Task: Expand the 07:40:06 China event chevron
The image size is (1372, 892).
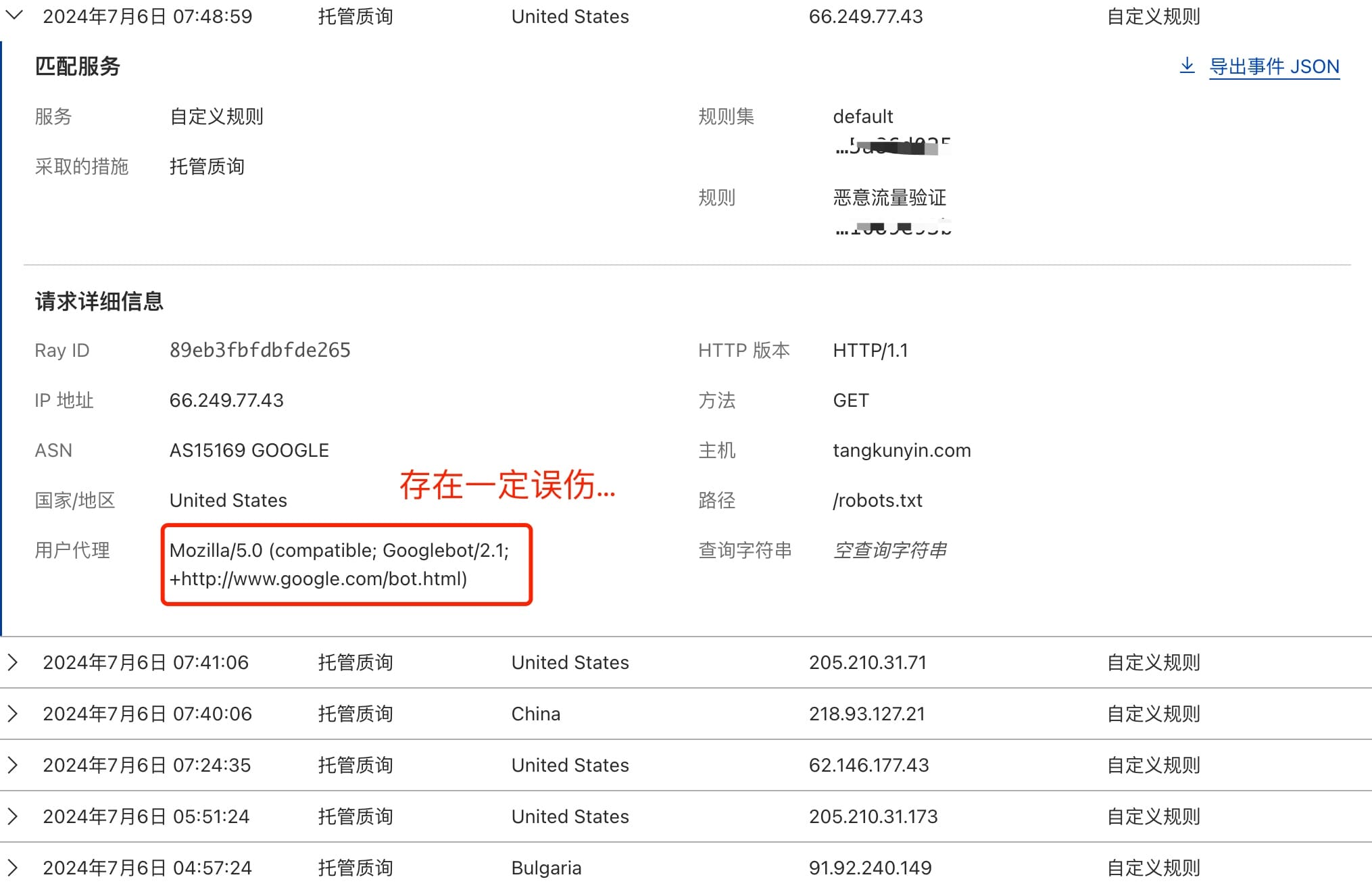Action: pyautogui.click(x=13, y=714)
